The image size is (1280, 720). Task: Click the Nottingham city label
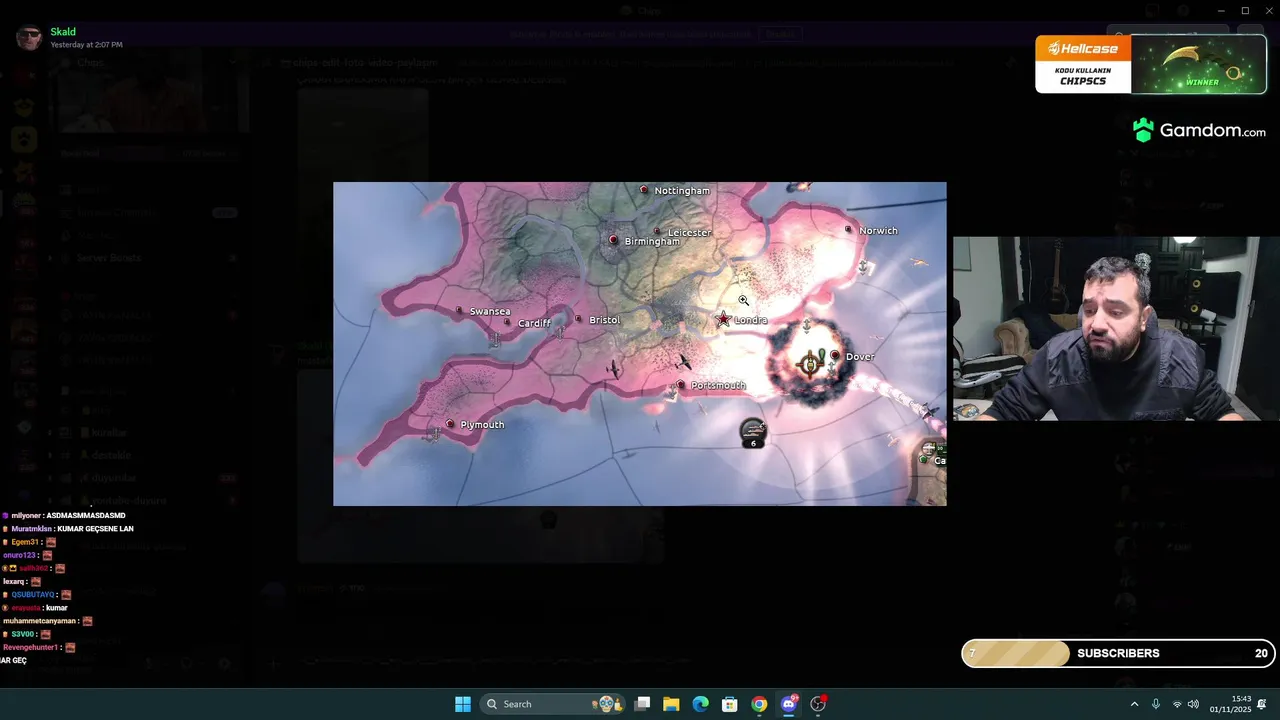[682, 190]
